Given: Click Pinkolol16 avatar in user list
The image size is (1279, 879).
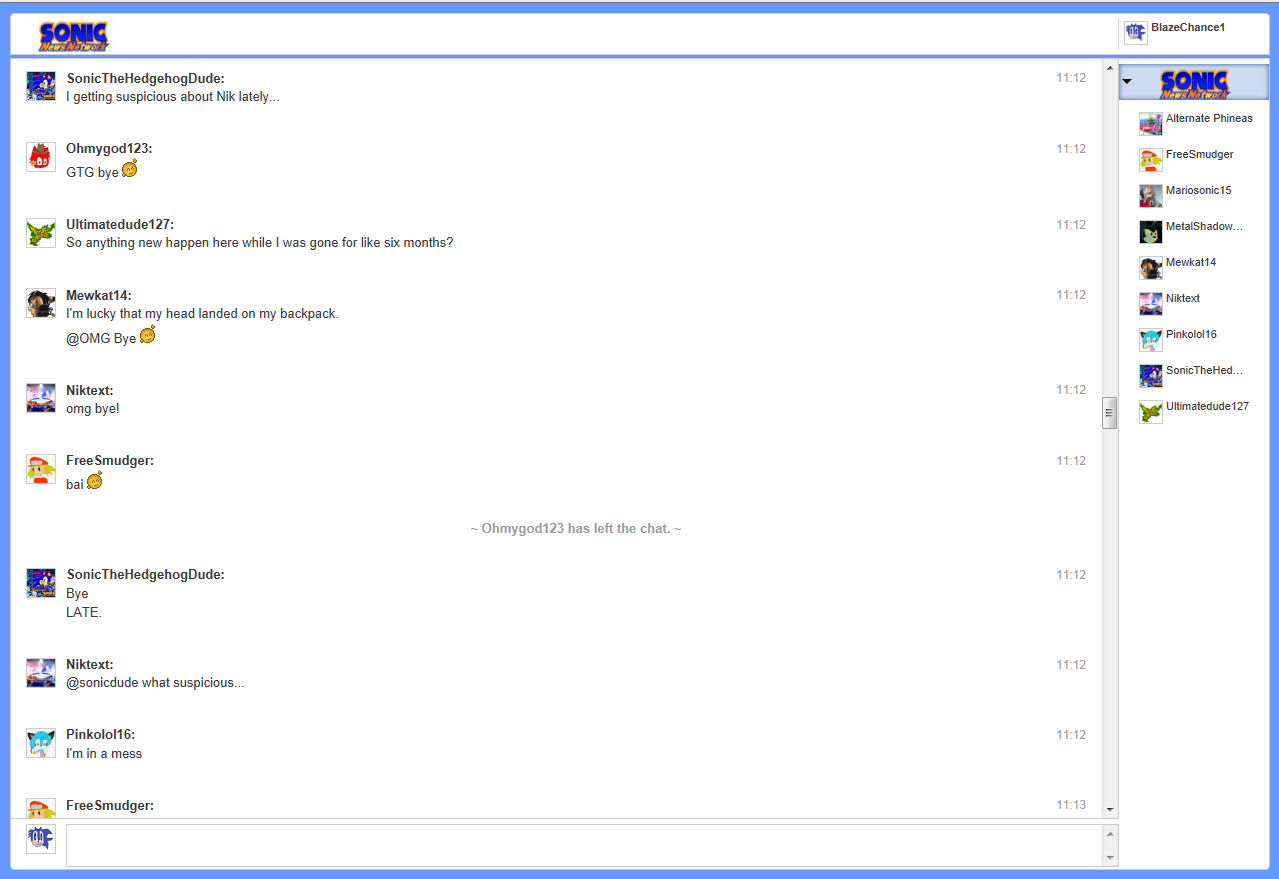Looking at the screenshot, I should (1150, 340).
